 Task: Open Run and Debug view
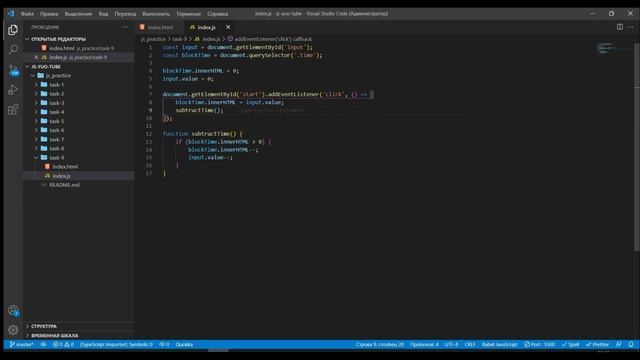coord(13,89)
